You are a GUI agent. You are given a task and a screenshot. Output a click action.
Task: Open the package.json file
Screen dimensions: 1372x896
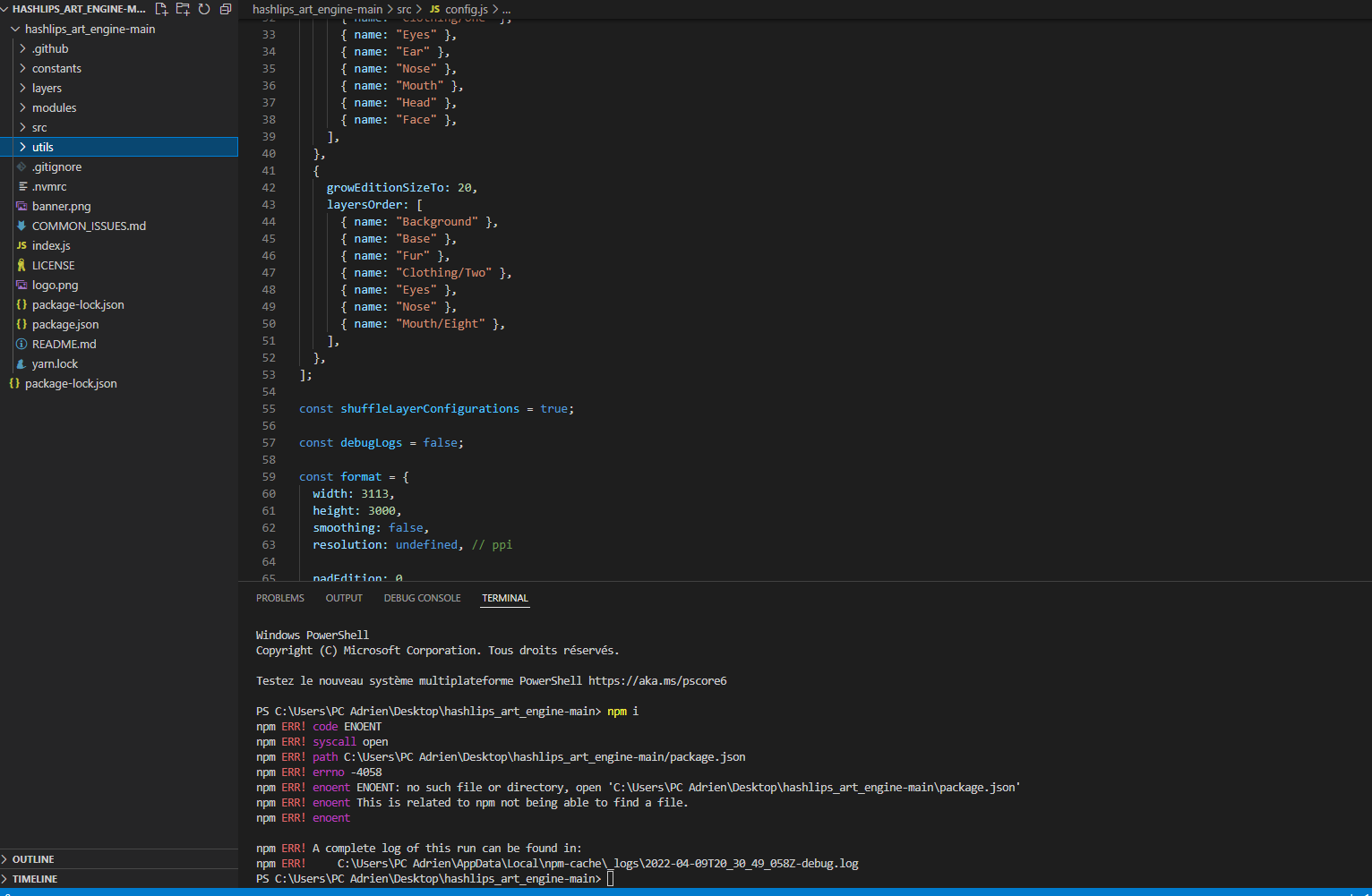coord(65,324)
